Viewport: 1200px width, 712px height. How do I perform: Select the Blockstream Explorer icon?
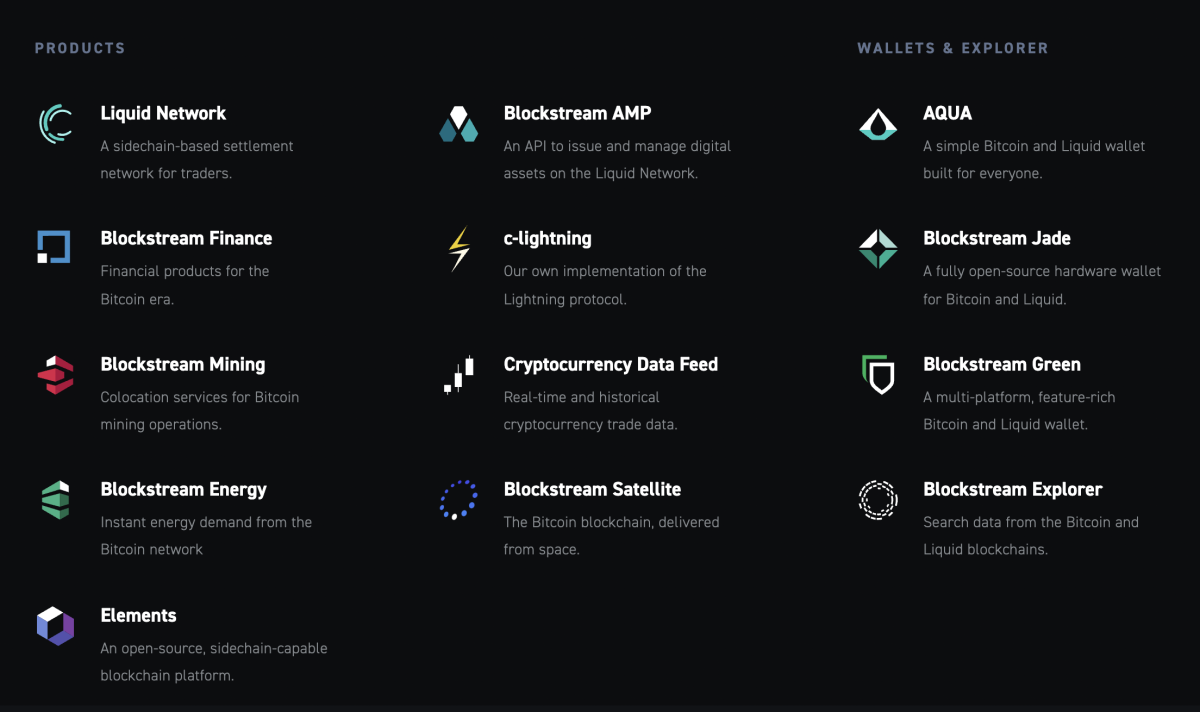877,500
